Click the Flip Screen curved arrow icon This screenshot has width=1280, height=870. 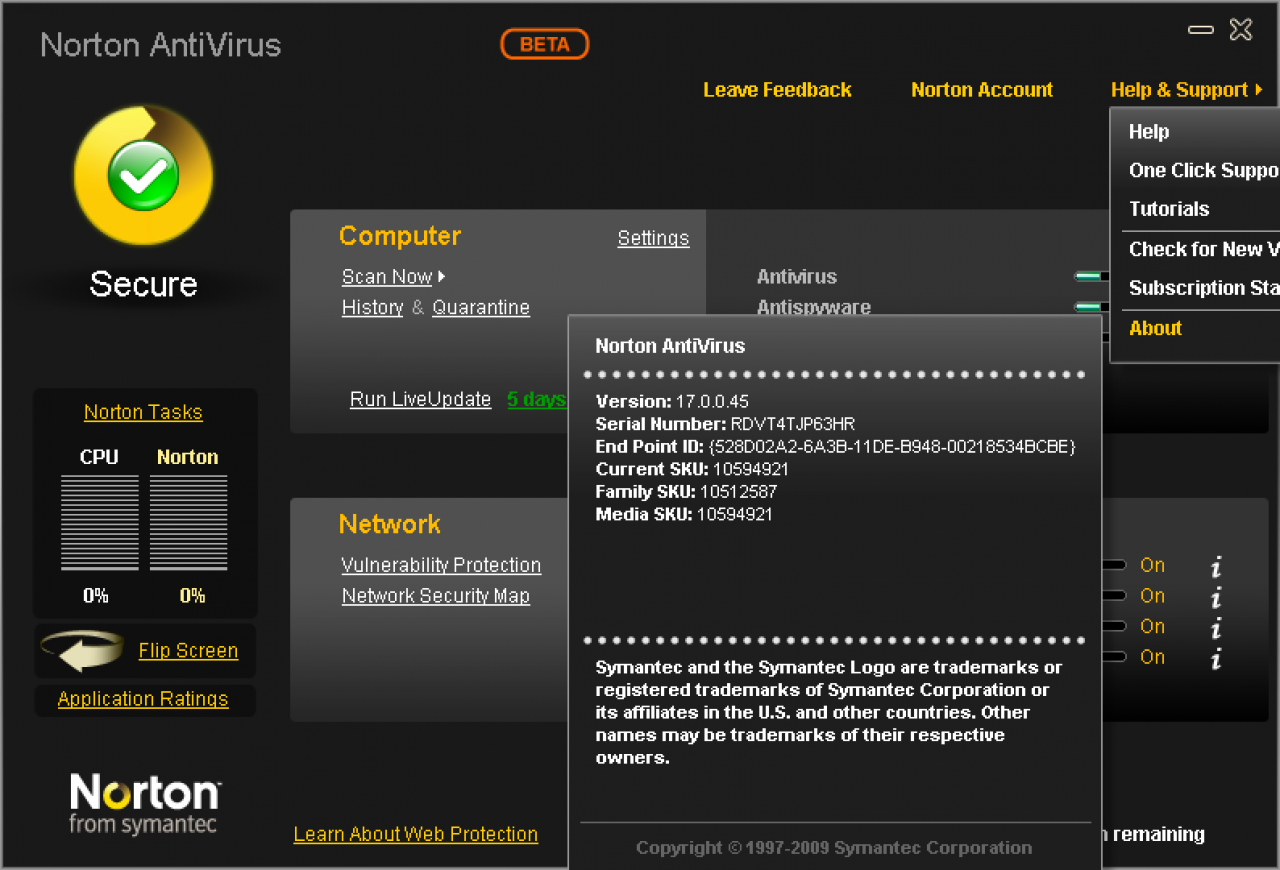pos(83,652)
